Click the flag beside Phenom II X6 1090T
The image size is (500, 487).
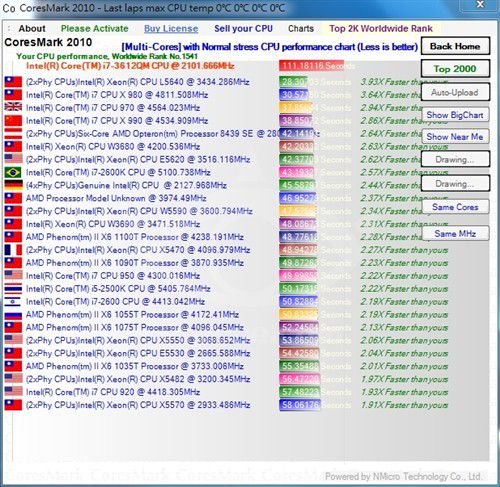pyautogui.click(x=13, y=263)
